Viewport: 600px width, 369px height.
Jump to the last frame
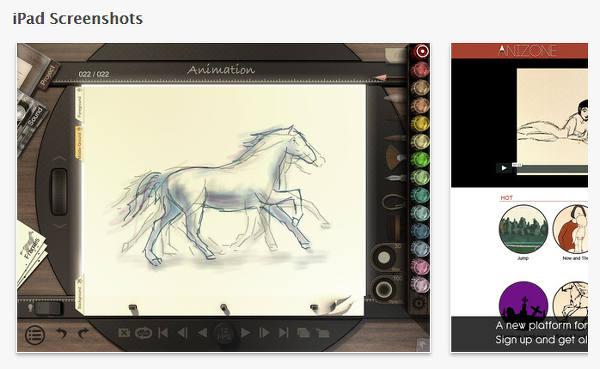pyautogui.click(x=284, y=333)
